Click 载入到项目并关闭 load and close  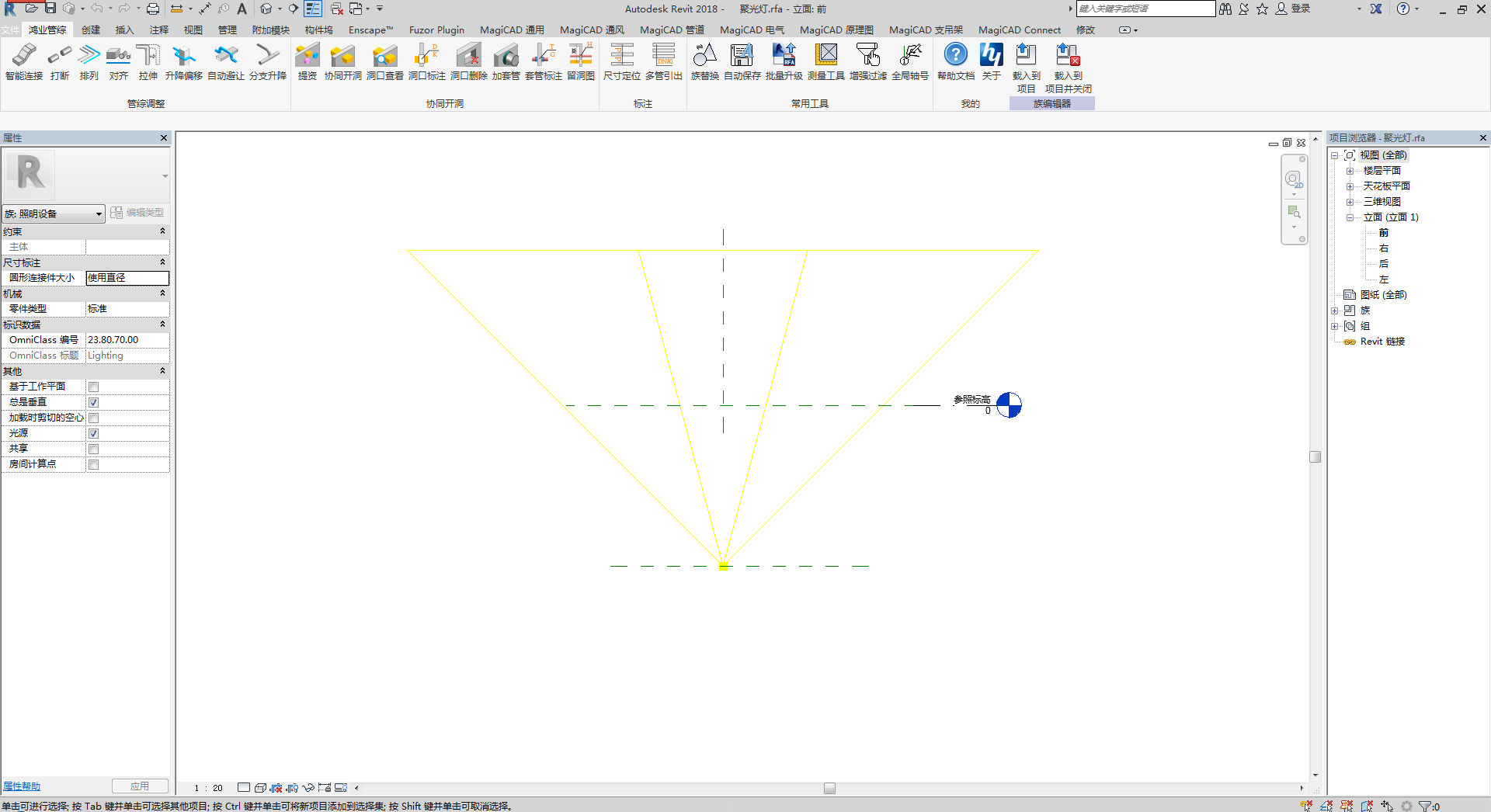coord(1069,68)
